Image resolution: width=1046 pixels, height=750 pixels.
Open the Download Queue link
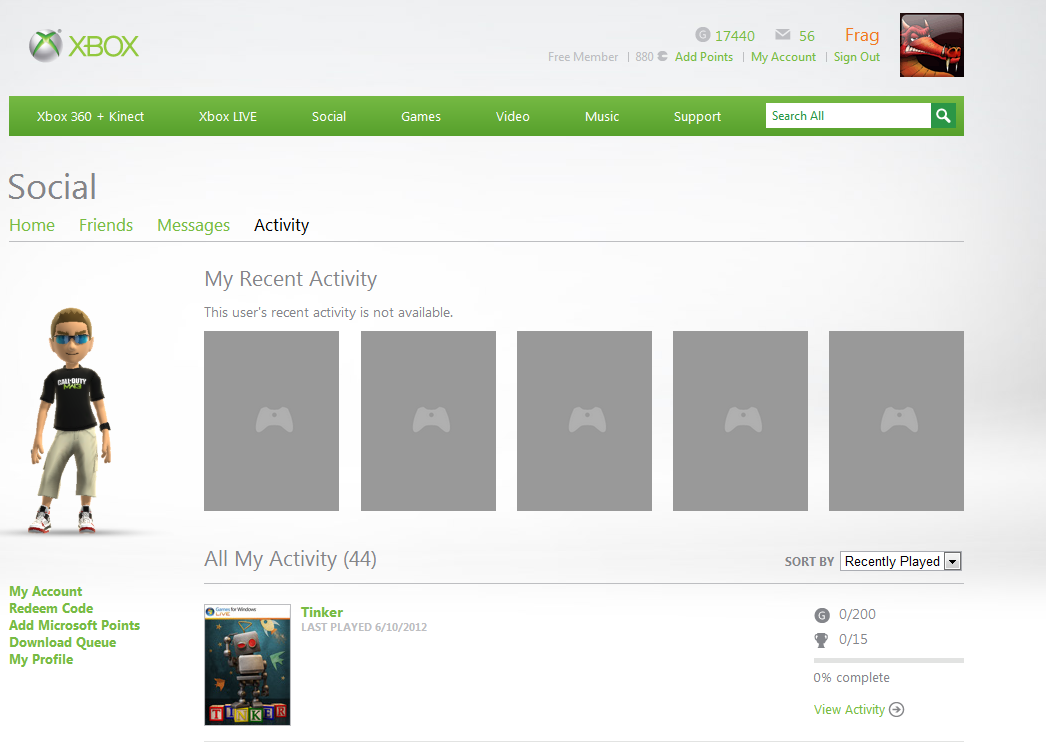click(x=63, y=642)
